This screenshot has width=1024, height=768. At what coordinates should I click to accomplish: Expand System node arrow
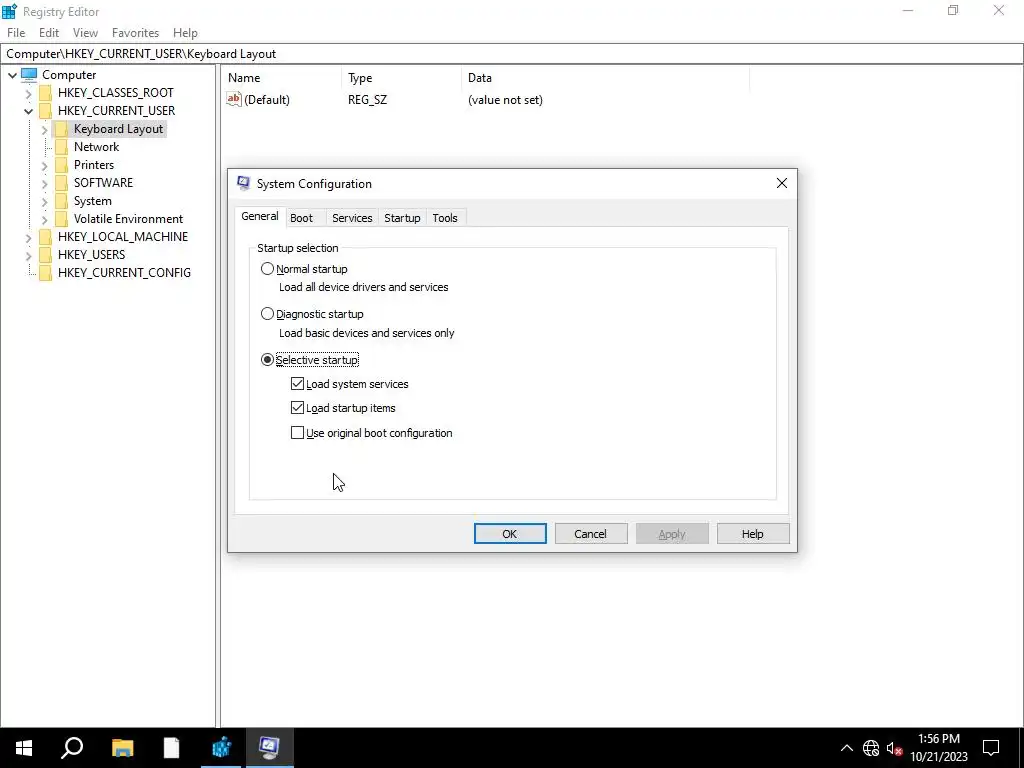tap(44, 201)
